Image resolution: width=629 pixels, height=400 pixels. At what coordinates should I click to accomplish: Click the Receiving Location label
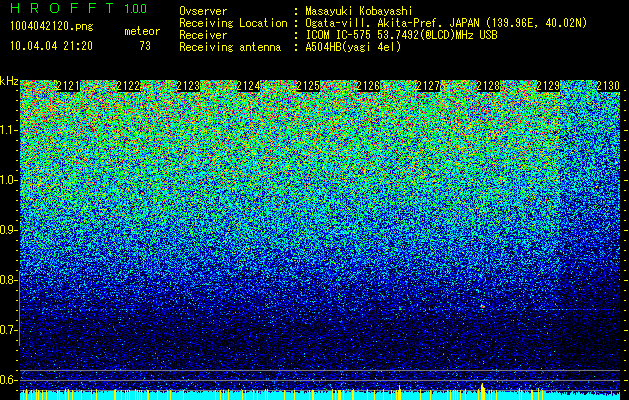coord(233,23)
